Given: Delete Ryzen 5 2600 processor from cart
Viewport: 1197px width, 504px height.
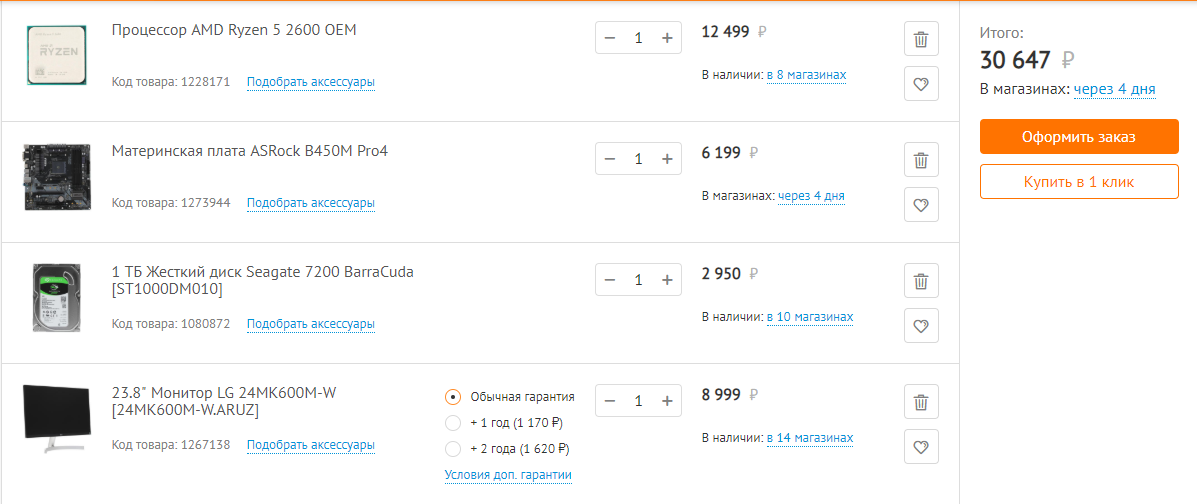Looking at the screenshot, I should [x=921, y=40].
